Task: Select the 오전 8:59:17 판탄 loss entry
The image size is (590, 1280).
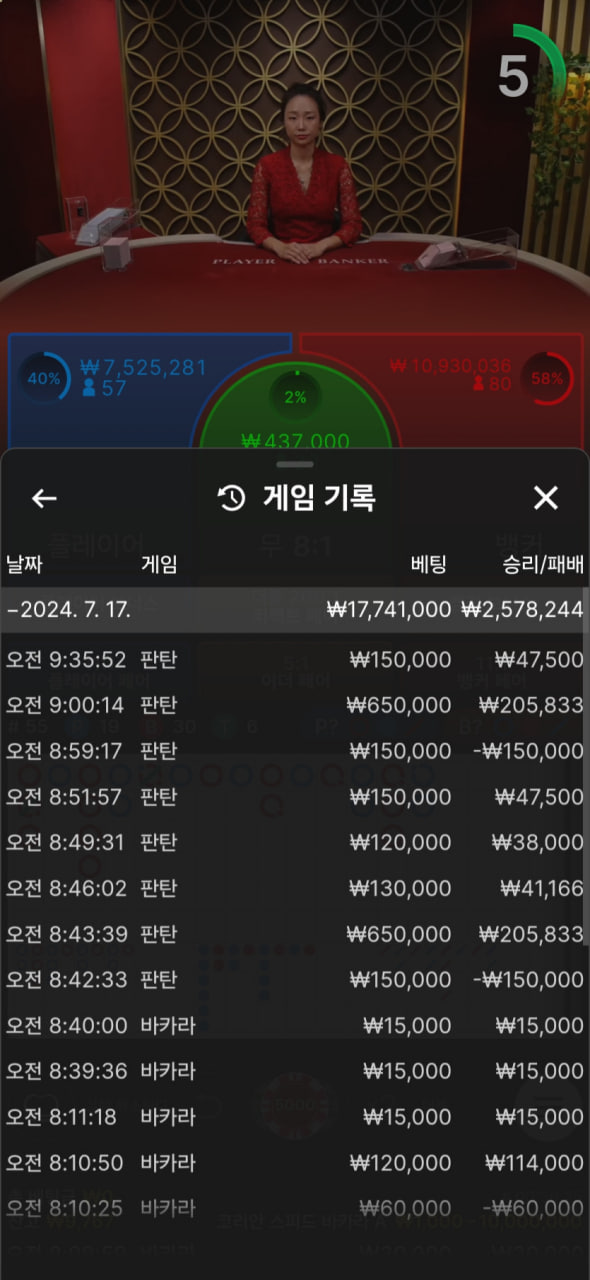Action: [x=293, y=751]
